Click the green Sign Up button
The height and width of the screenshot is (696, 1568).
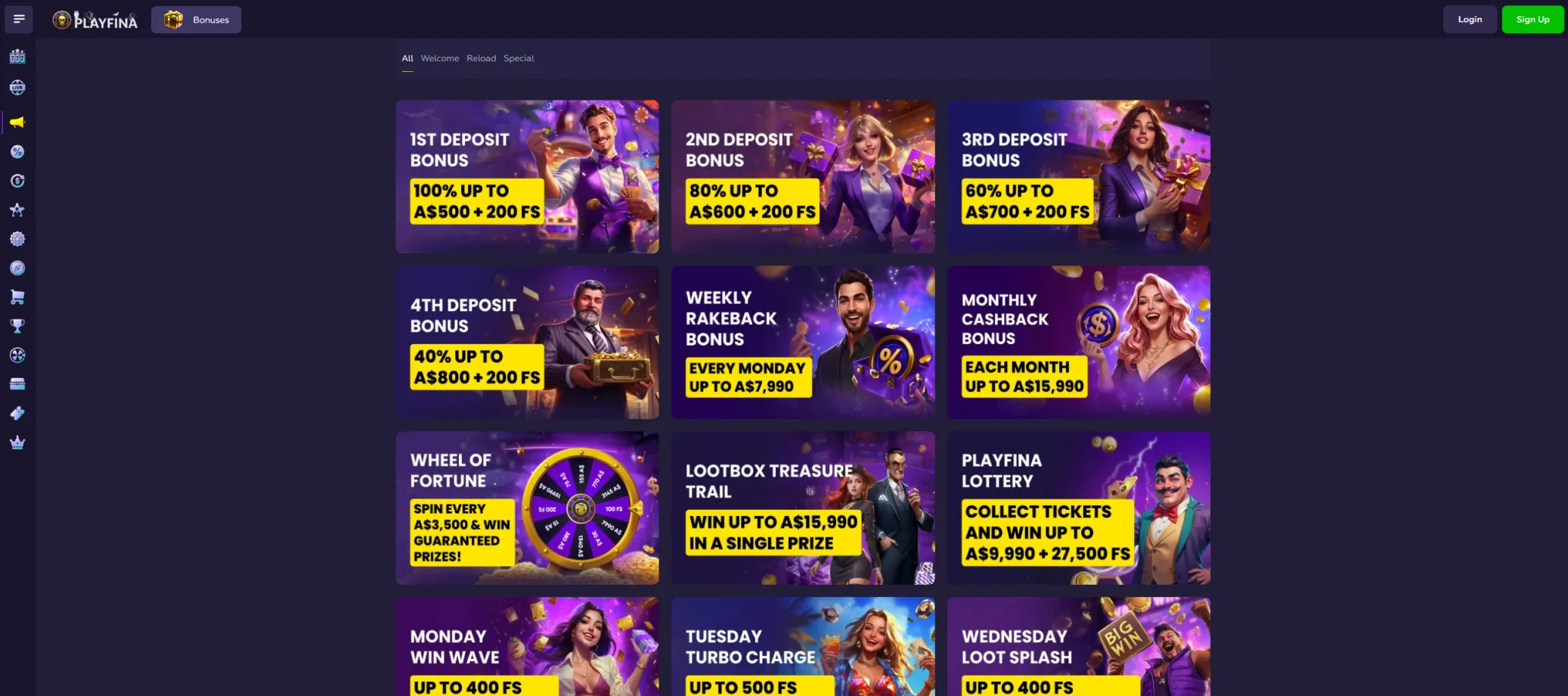(1532, 20)
